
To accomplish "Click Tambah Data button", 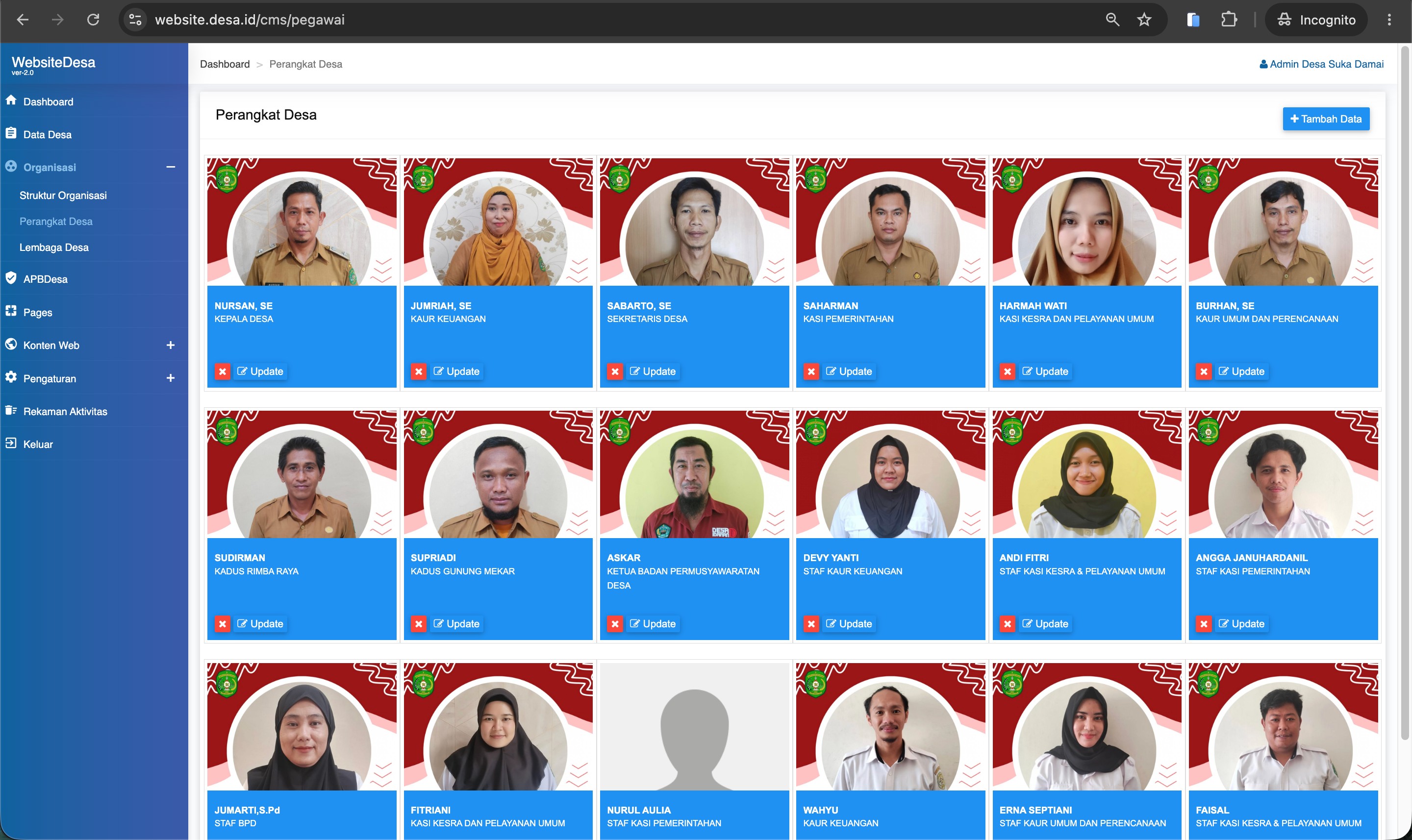I will (x=1325, y=119).
